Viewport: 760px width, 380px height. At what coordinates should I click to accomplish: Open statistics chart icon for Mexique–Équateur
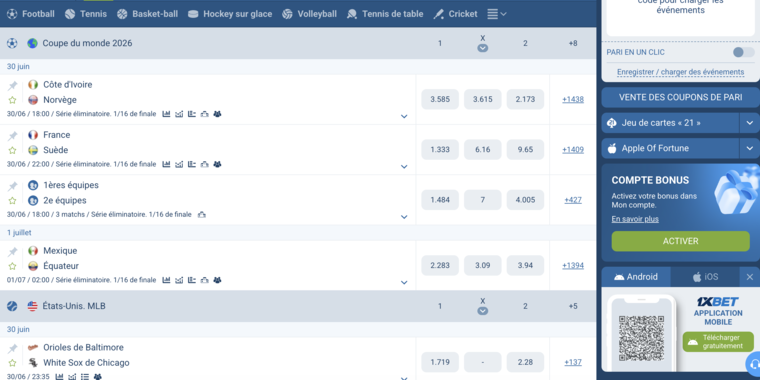click(166, 280)
